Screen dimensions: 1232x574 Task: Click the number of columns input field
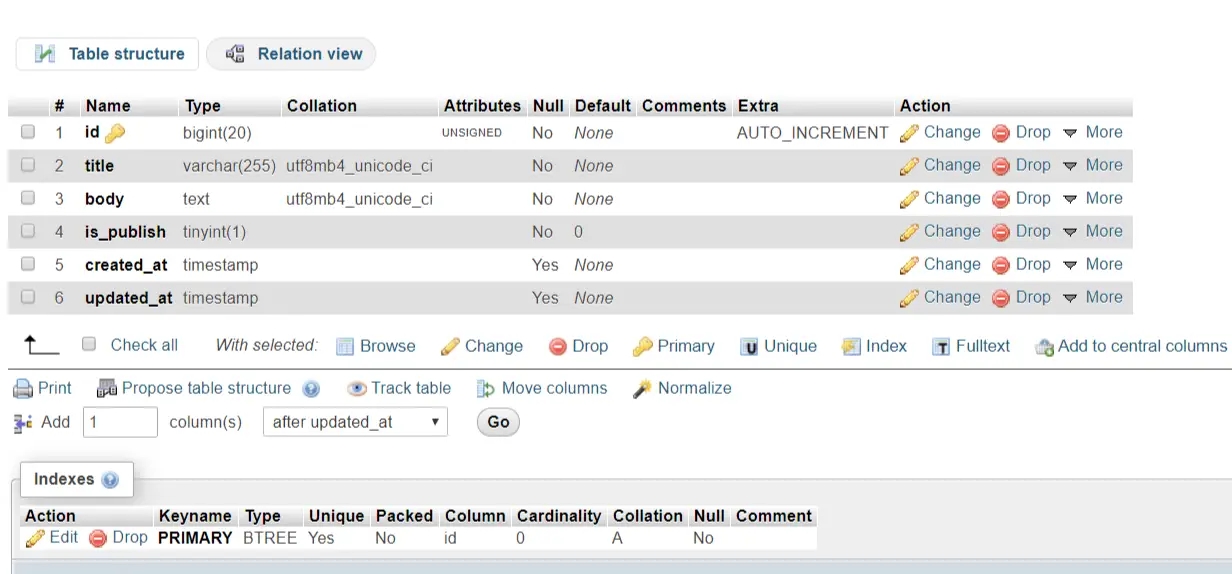(x=120, y=422)
